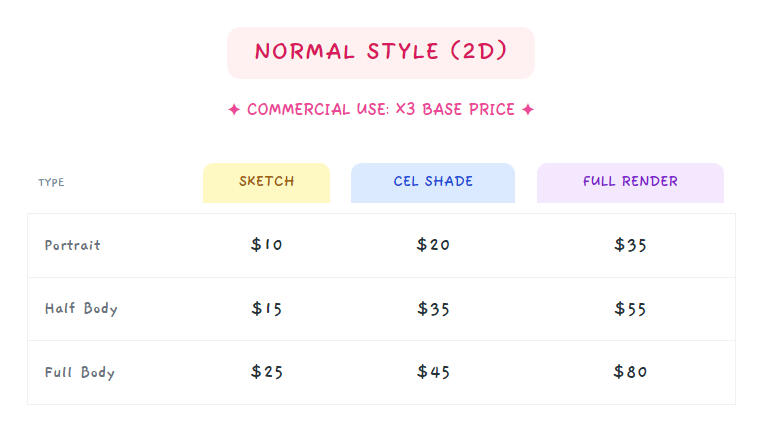764x429 pixels.
Task: Click the Commercial Use x3 base price text
Action: 381,109
